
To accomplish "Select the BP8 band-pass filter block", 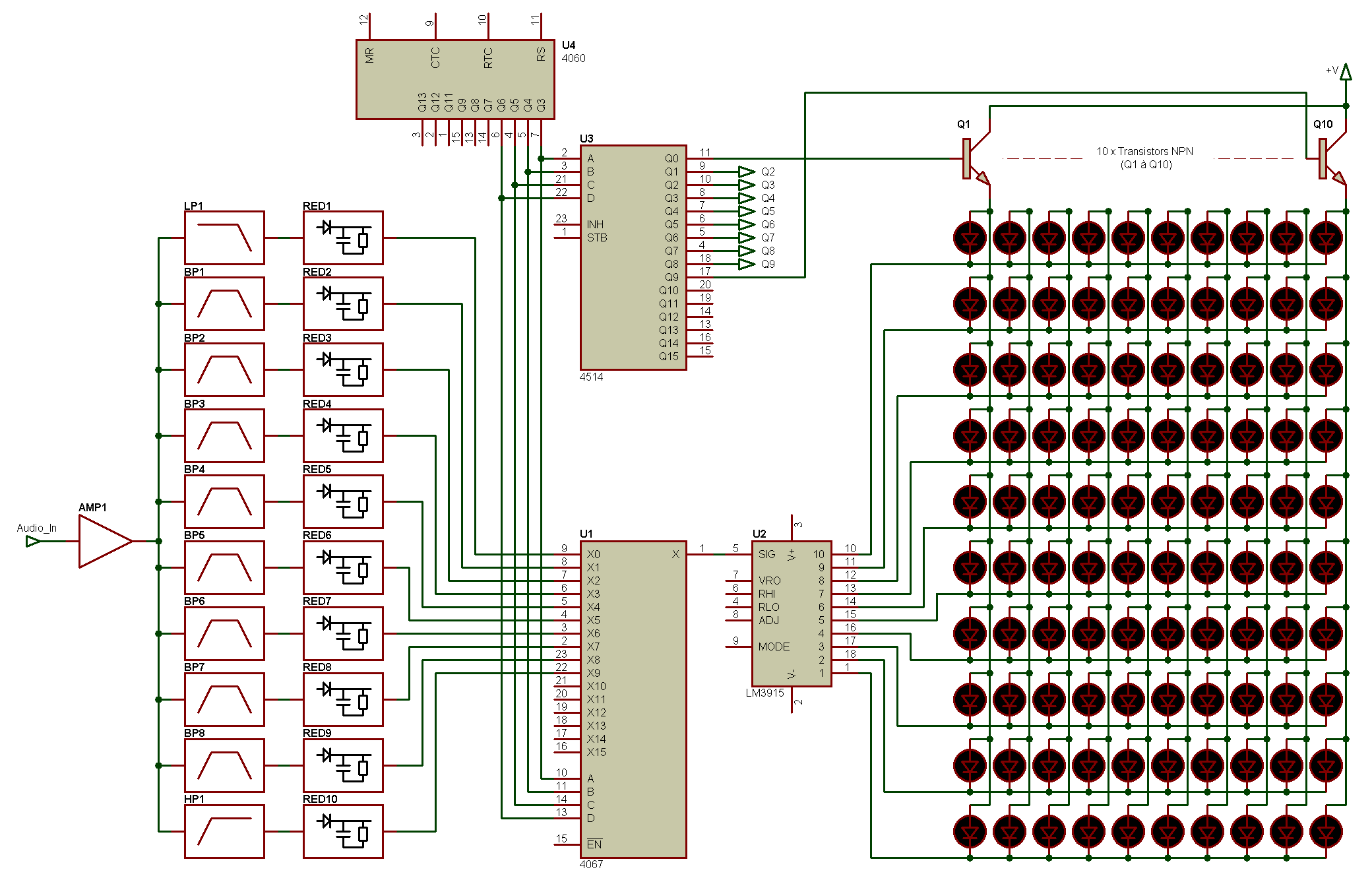I will point(224,765).
